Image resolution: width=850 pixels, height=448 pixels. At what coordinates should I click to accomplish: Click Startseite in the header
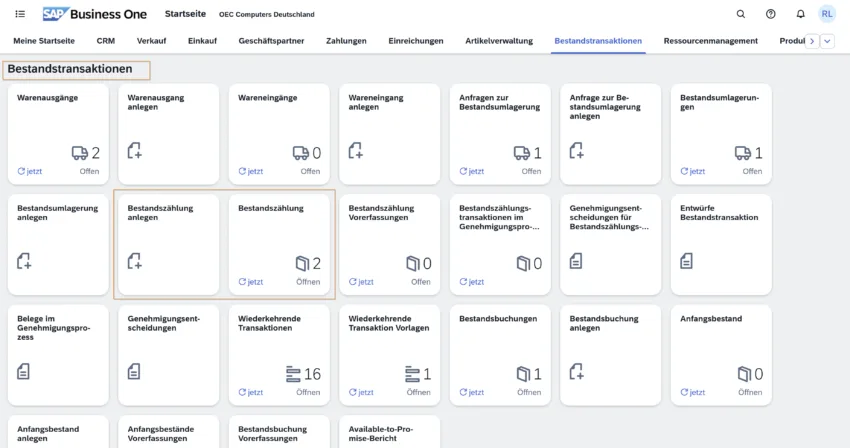pyautogui.click(x=185, y=14)
